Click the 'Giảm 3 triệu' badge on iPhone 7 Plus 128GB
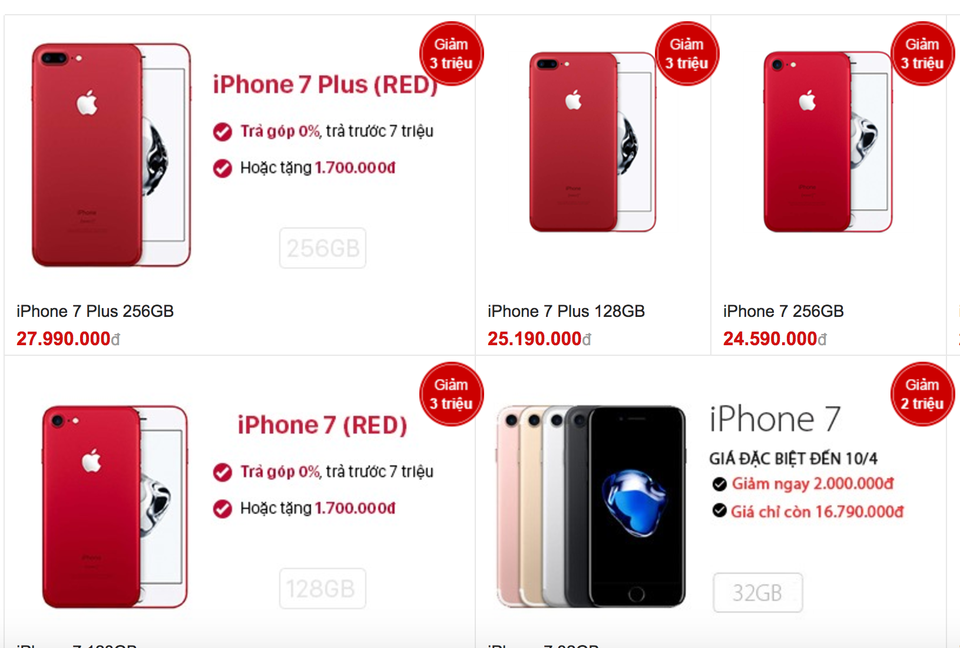The width and height of the screenshot is (960, 648). click(x=687, y=54)
